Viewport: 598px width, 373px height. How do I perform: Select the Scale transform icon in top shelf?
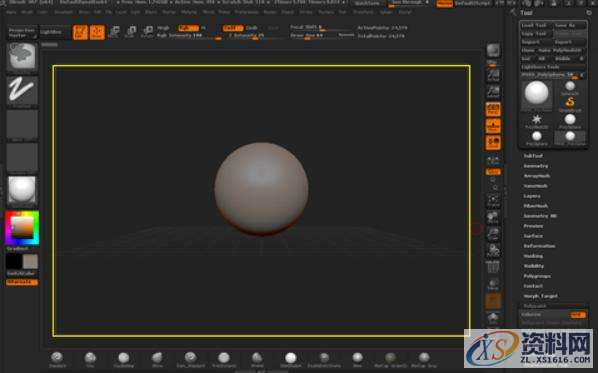click(131, 32)
